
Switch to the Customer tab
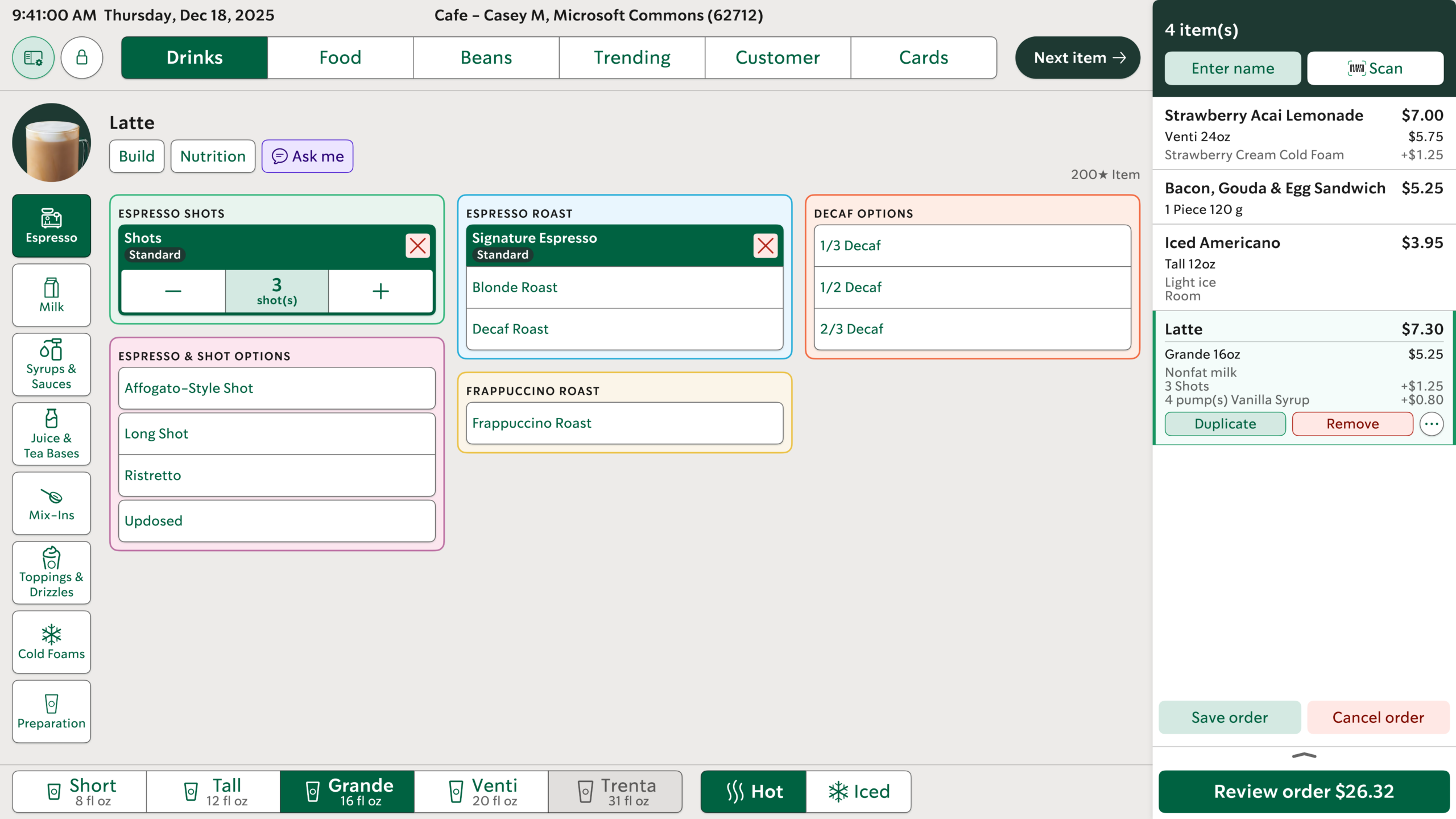tap(777, 57)
